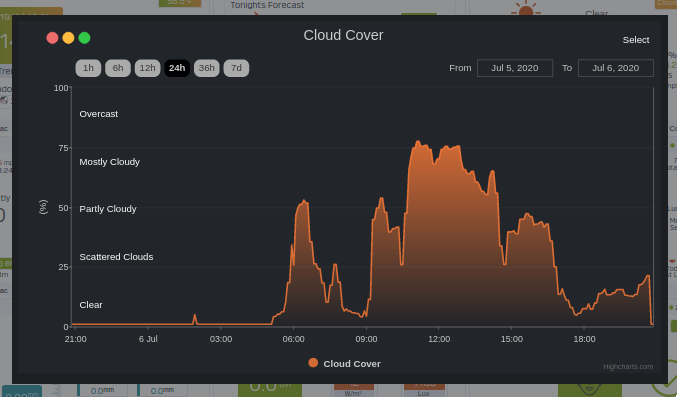The image size is (677, 397).
Task: Switch chart to 12h range
Action: tap(147, 68)
